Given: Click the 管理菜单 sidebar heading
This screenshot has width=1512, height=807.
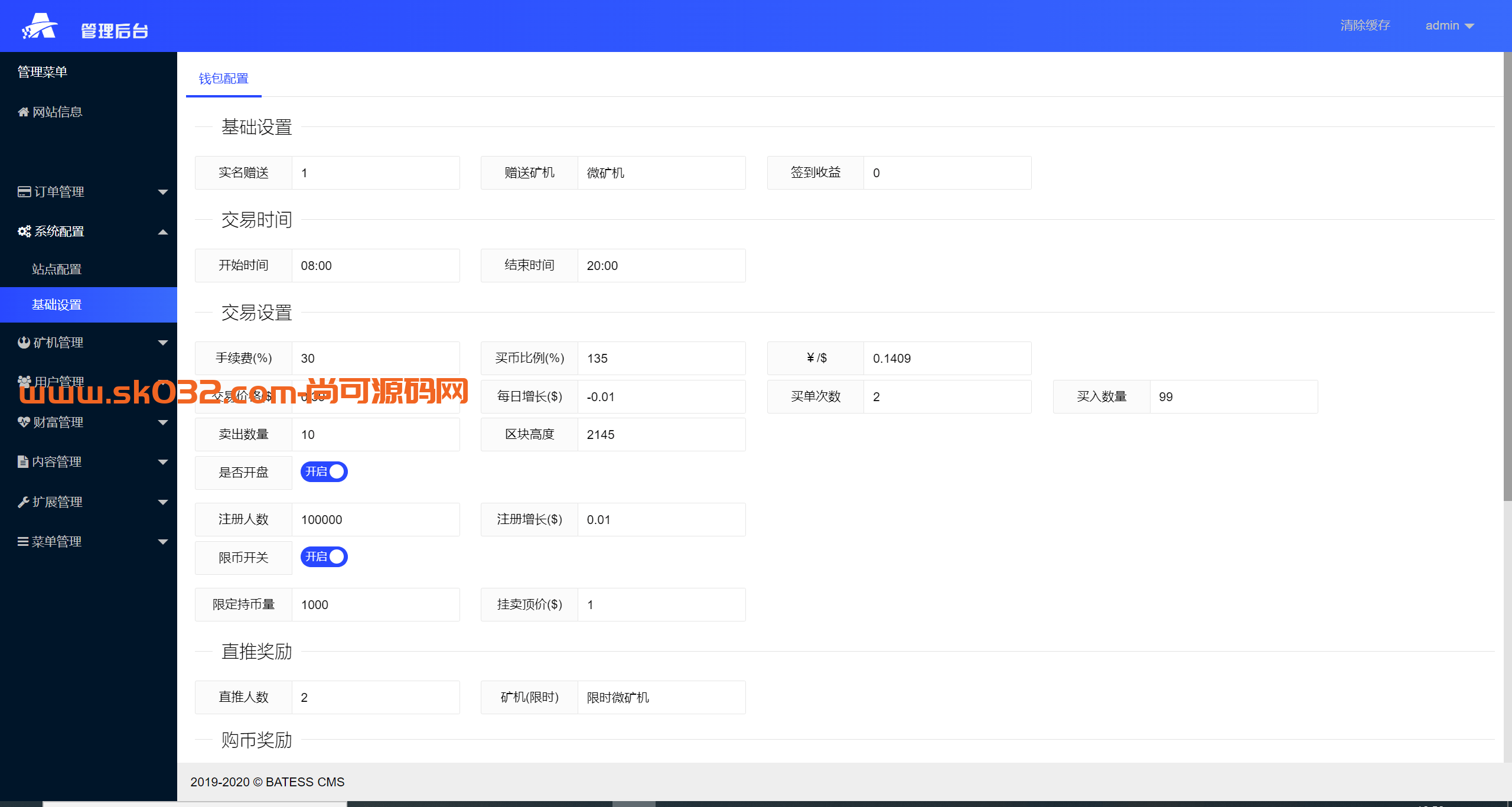Looking at the screenshot, I should [43, 72].
